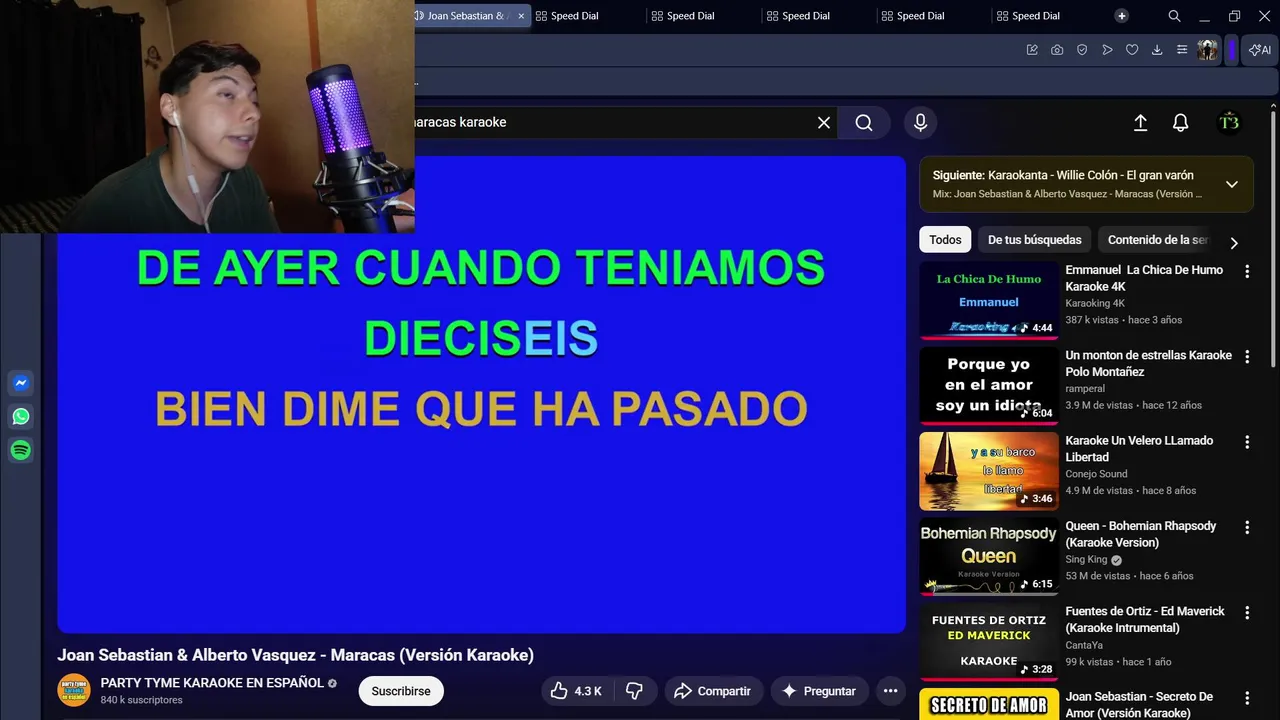This screenshot has width=1280, height=720.
Task: Search open tabs with the magnifier
Action: (x=1174, y=16)
